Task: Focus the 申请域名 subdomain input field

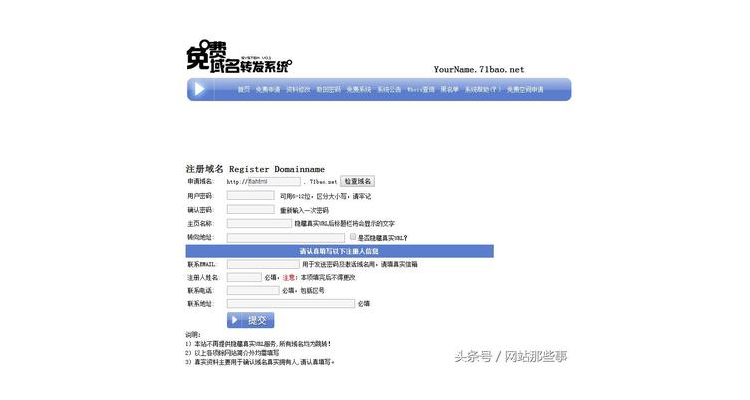Action: (x=274, y=181)
